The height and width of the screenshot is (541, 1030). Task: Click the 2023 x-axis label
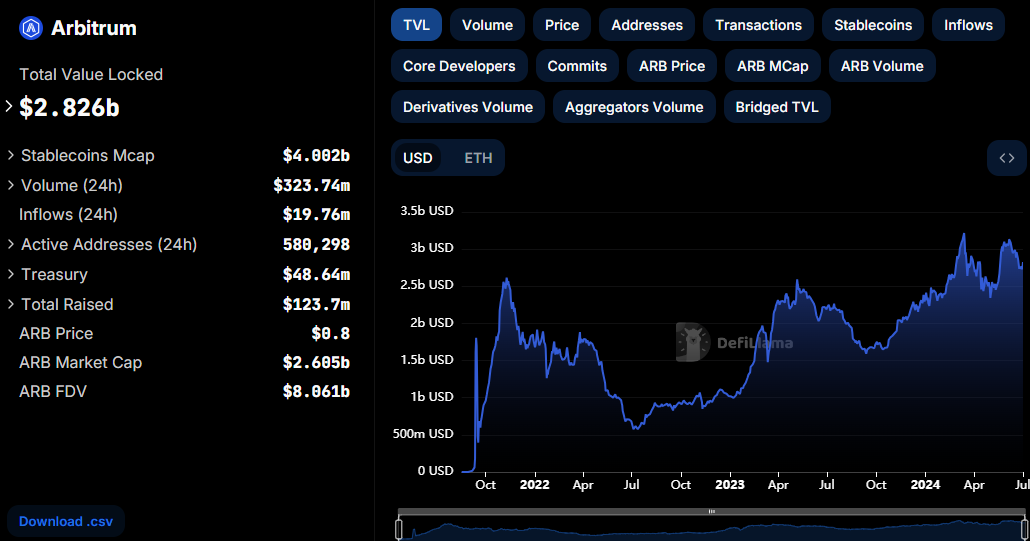click(729, 485)
